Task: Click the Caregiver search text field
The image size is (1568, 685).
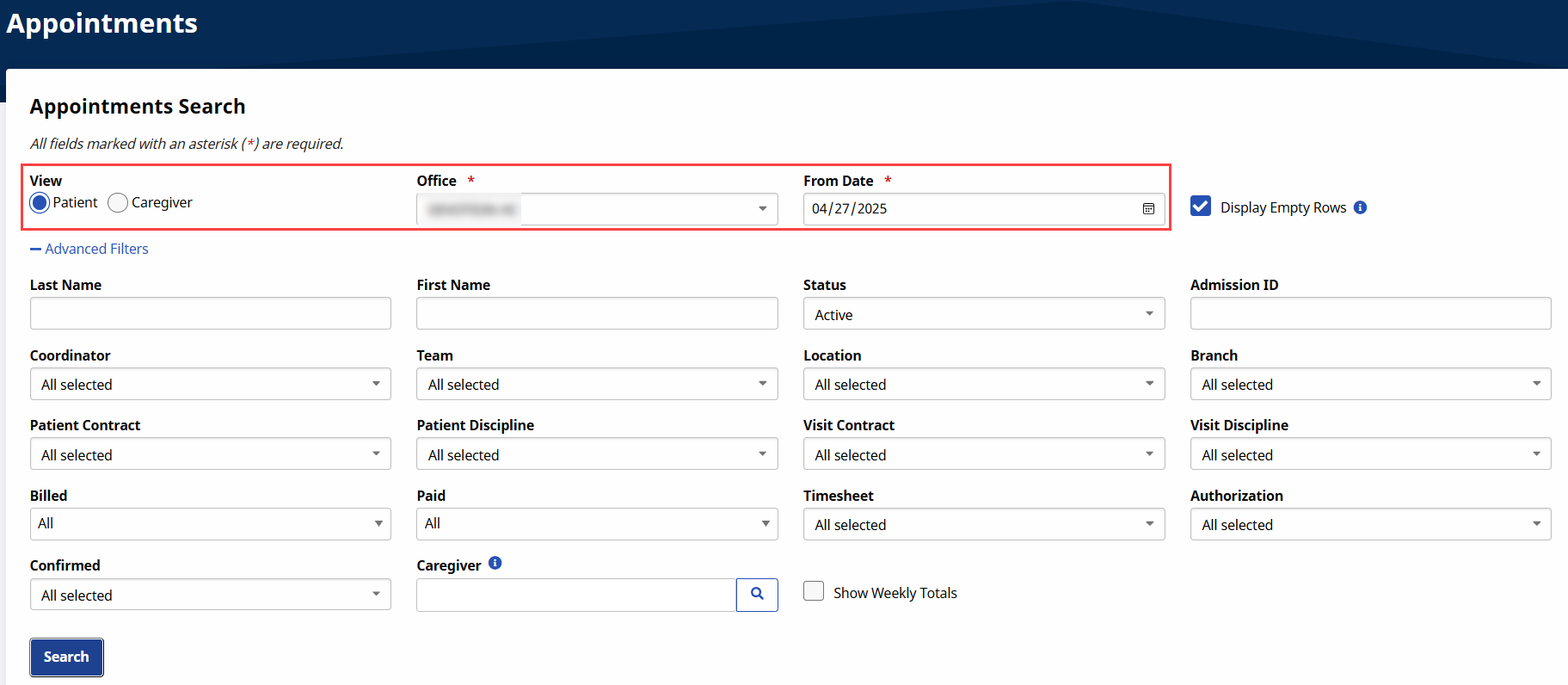Action: 575,595
